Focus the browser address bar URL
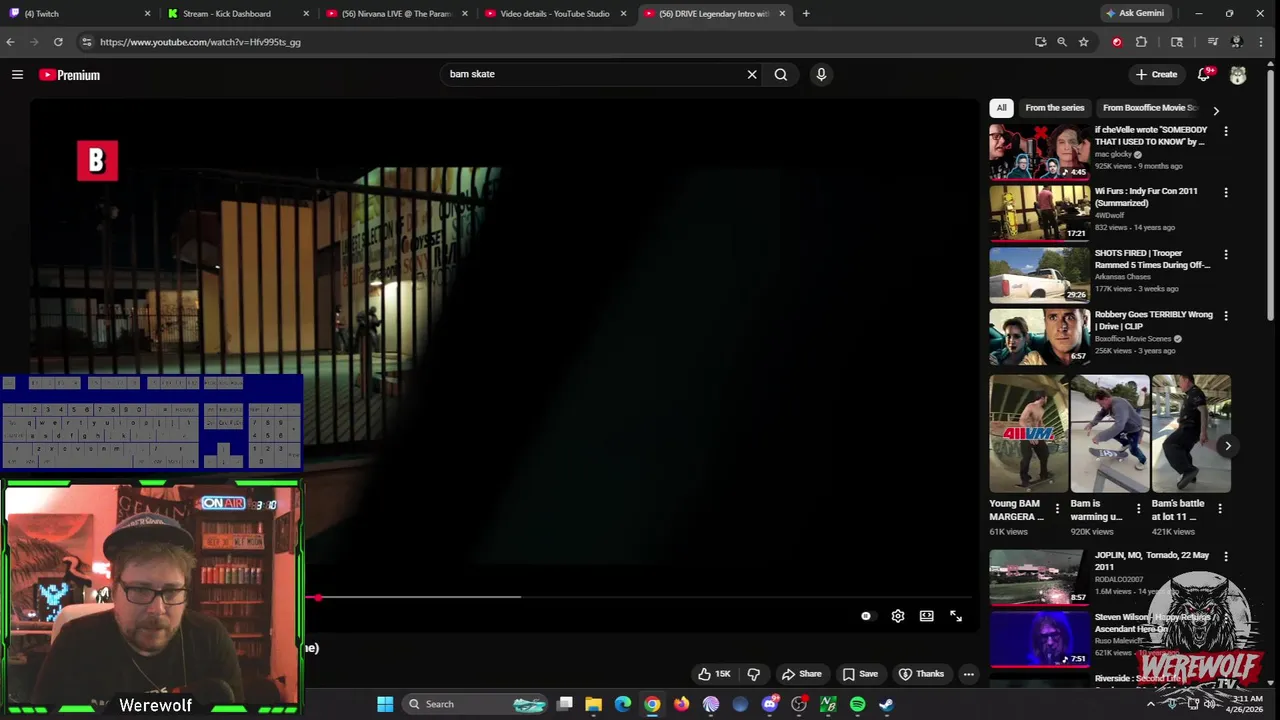The image size is (1280, 720). point(200,42)
